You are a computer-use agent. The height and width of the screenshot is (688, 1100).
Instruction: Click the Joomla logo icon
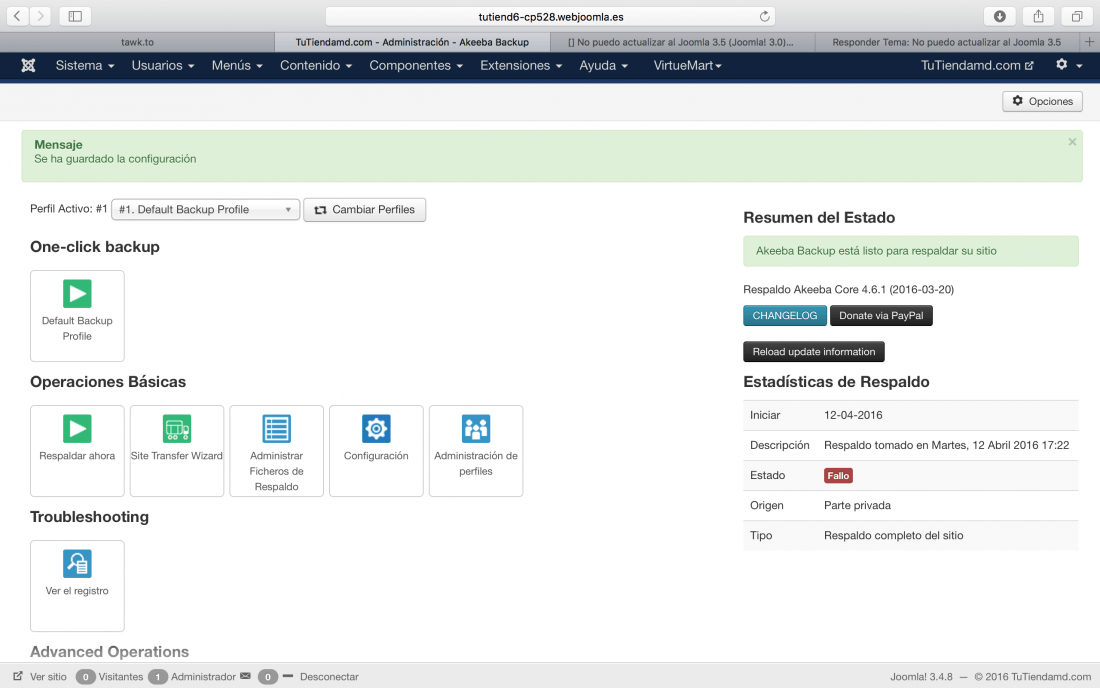[x=28, y=65]
